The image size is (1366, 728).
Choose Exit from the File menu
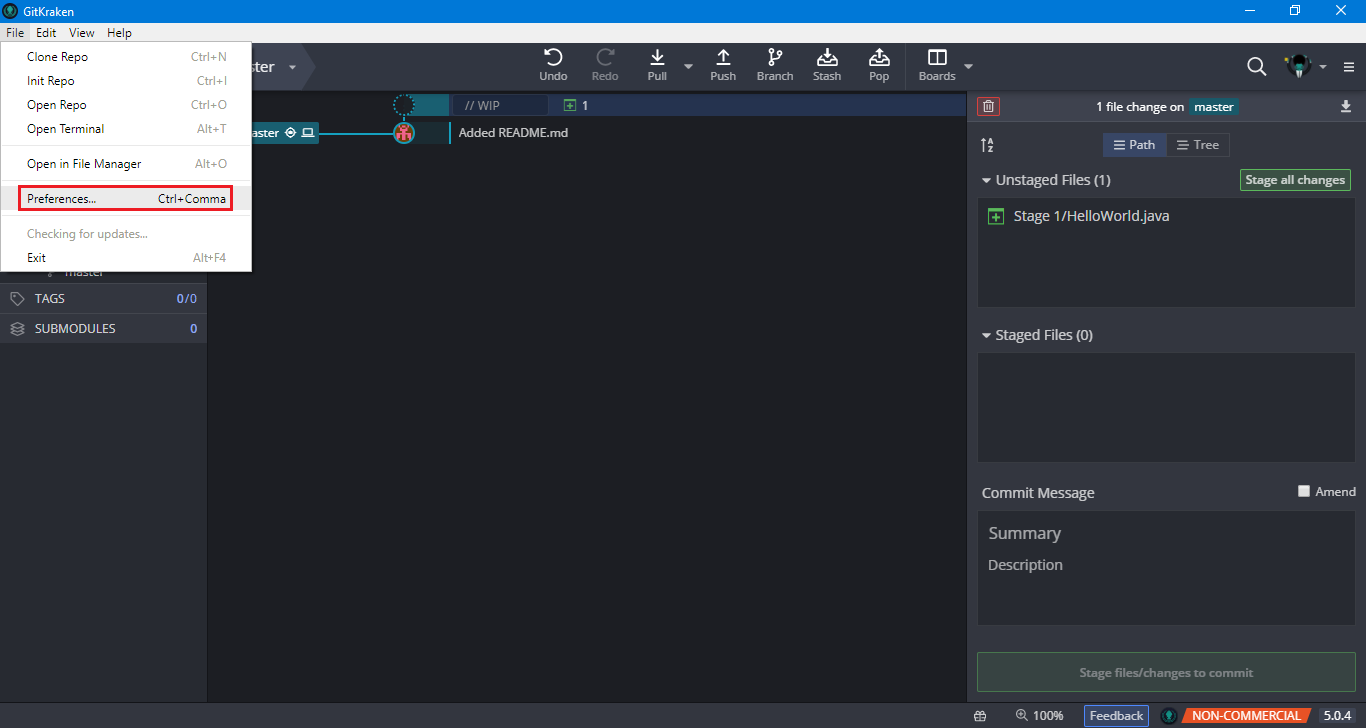tap(126, 258)
